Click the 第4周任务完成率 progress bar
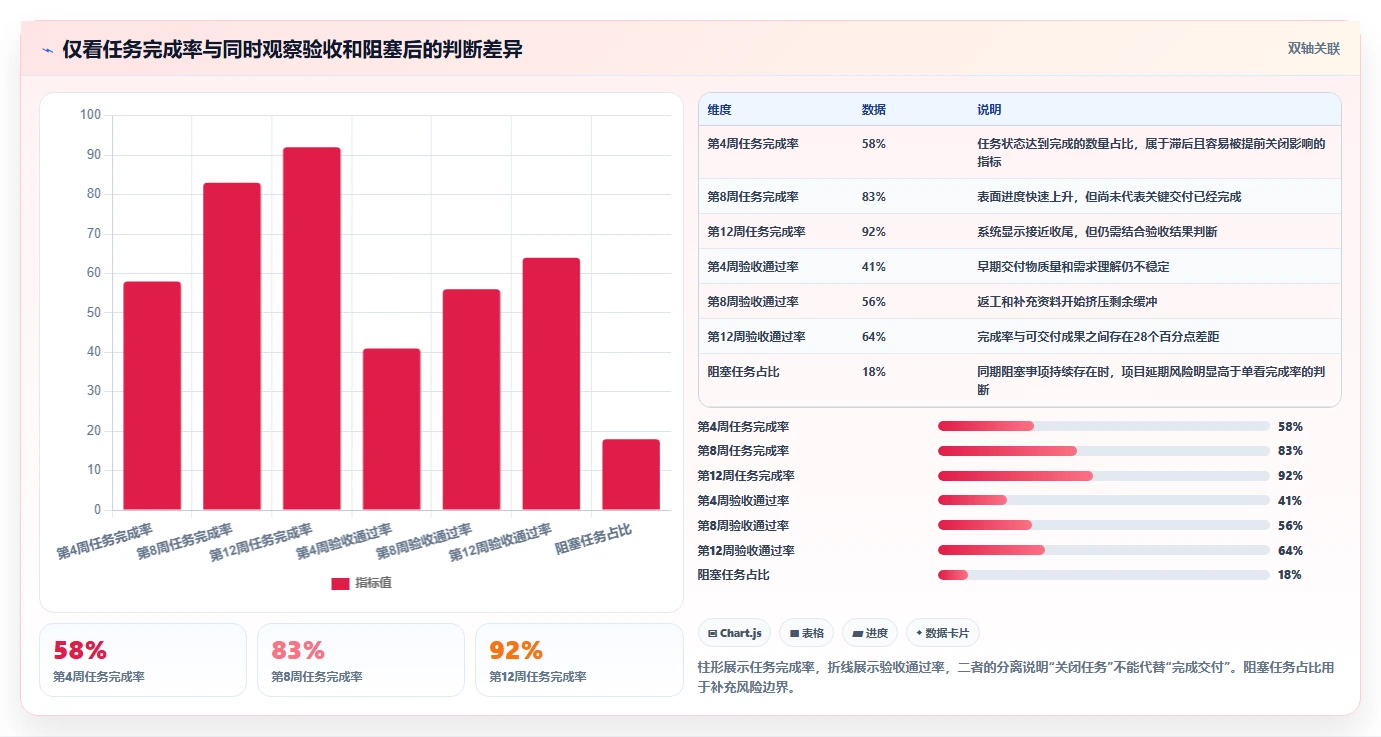 coord(1104,426)
